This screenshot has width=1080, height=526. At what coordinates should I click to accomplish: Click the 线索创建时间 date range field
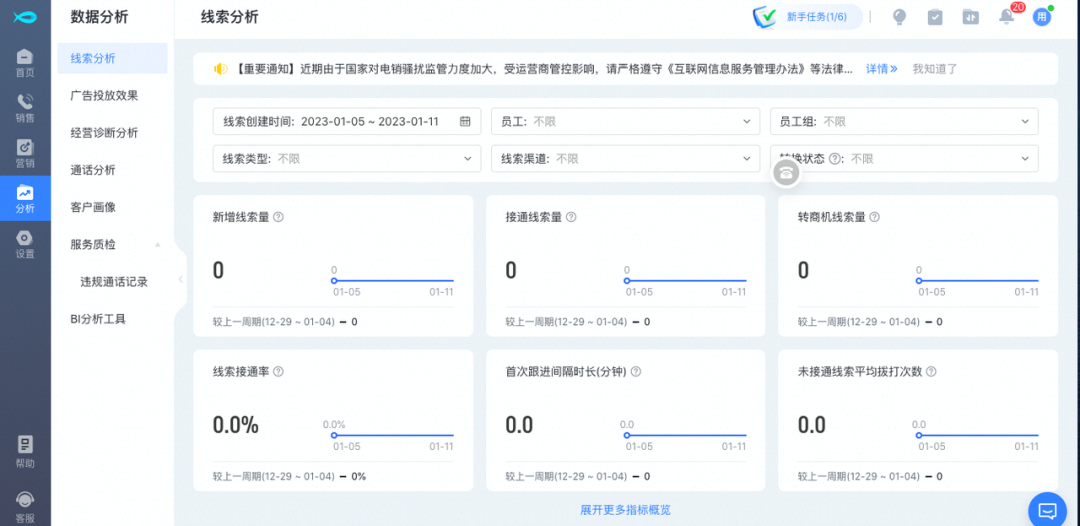pos(347,121)
